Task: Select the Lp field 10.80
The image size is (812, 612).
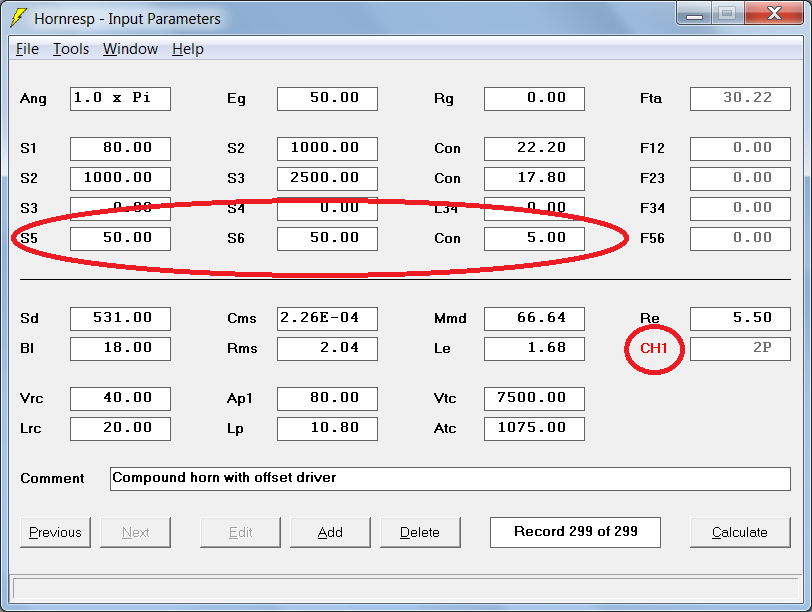Action: [327, 429]
